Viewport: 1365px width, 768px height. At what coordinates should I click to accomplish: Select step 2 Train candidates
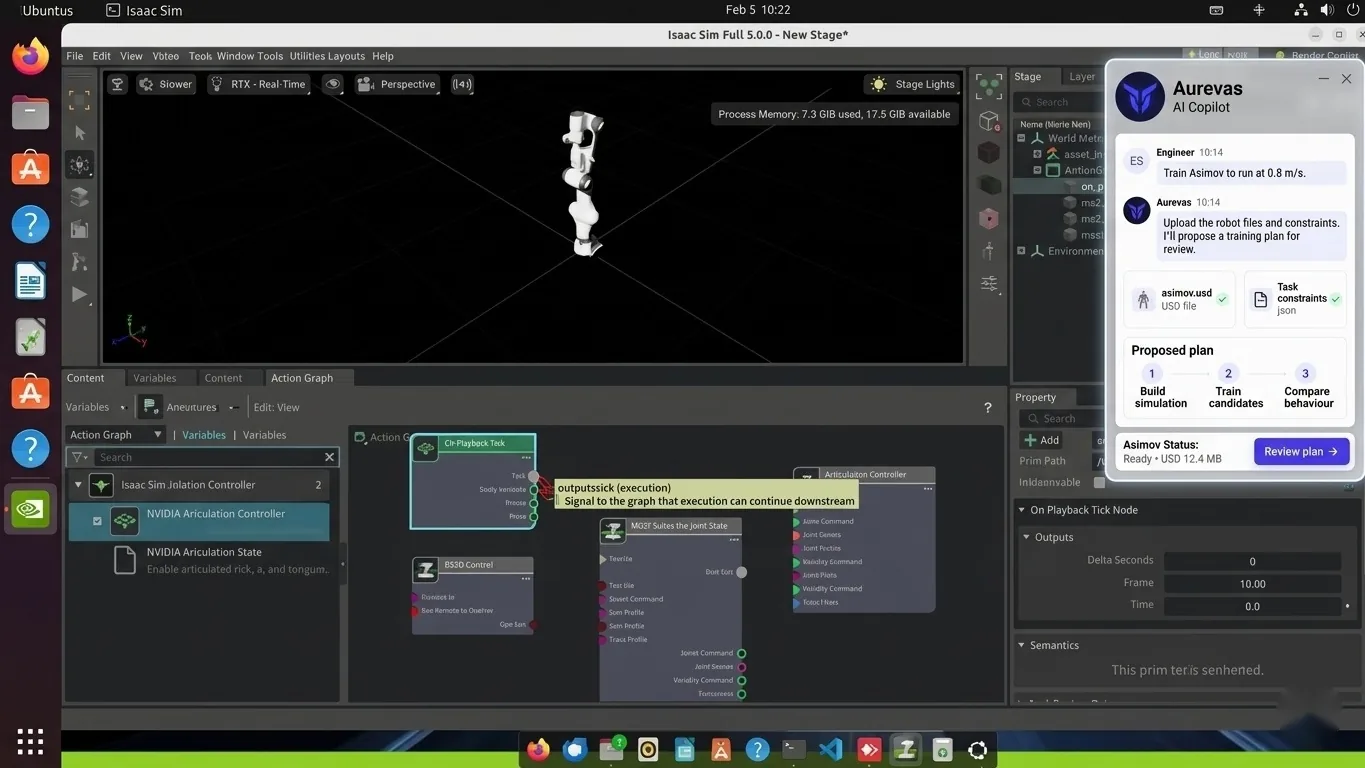coord(1235,387)
